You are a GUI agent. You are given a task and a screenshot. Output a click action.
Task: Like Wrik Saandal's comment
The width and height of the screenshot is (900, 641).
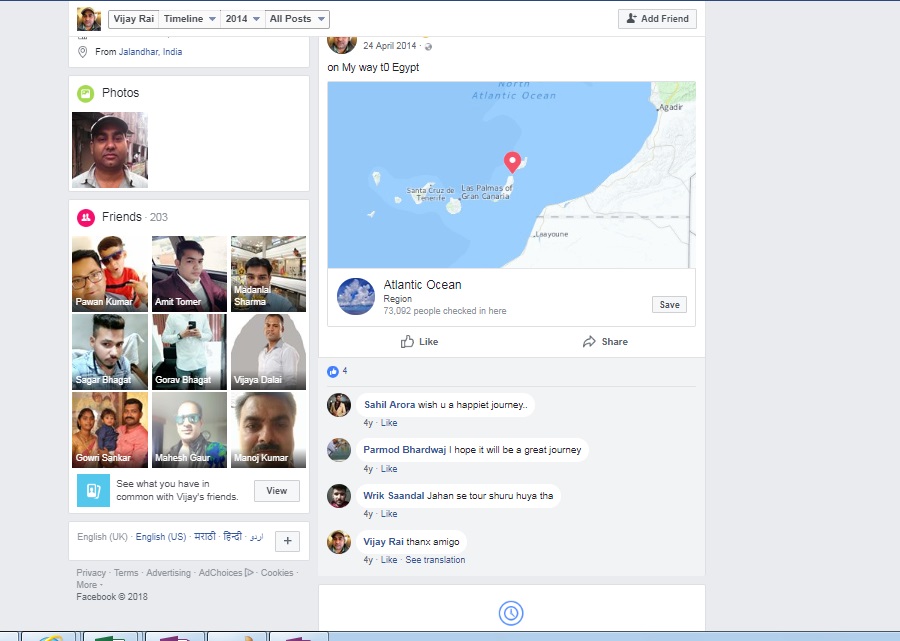point(389,514)
